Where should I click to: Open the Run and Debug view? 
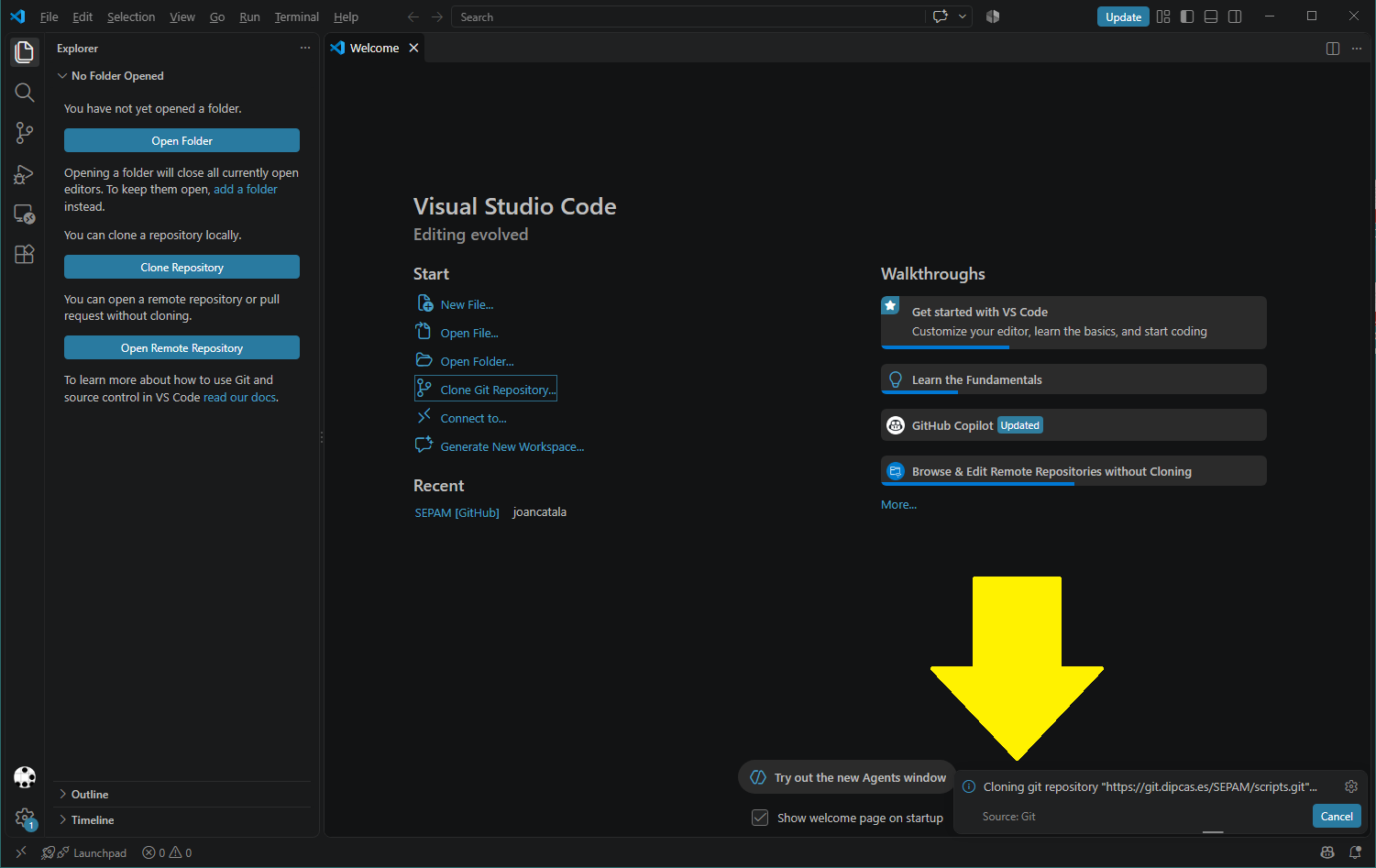[25, 174]
